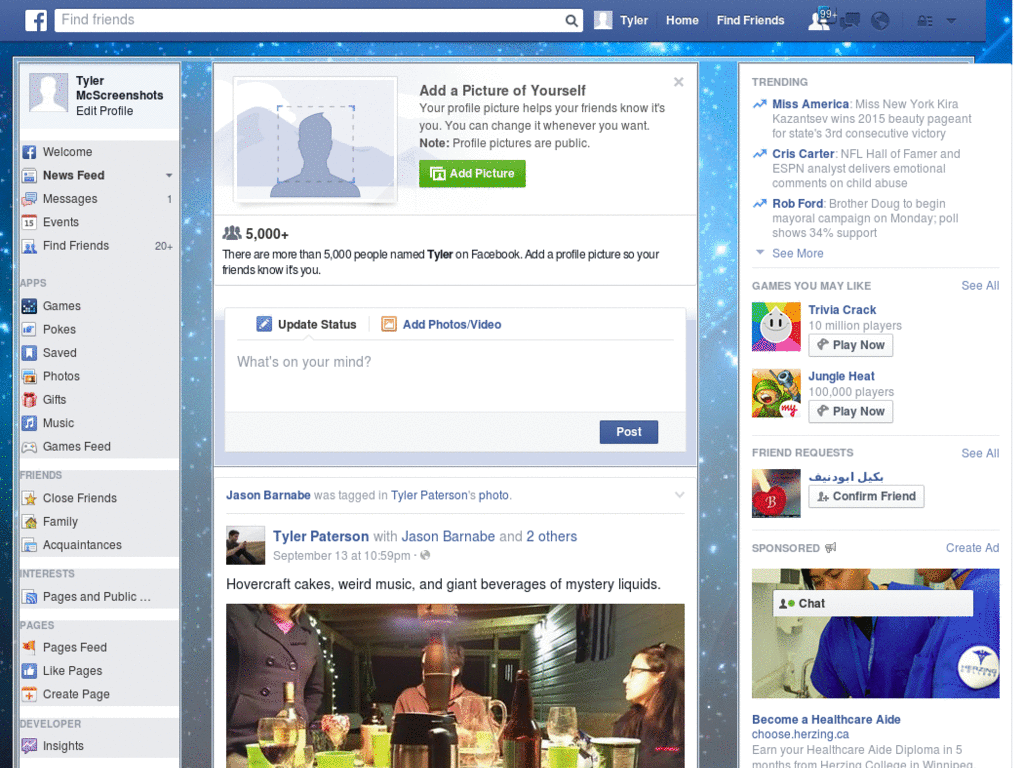The height and width of the screenshot is (768, 1024).
Task: Open the Rob Ford trending topic
Action: pos(797,204)
